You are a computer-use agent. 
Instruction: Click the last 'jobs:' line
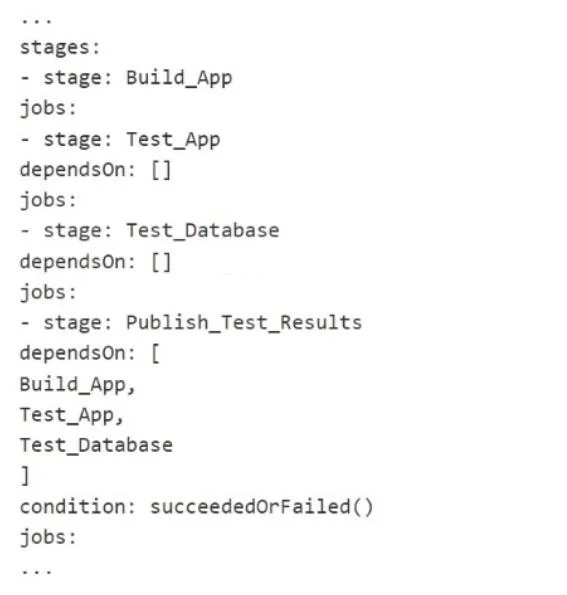pyautogui.click(x=48, y=538)
